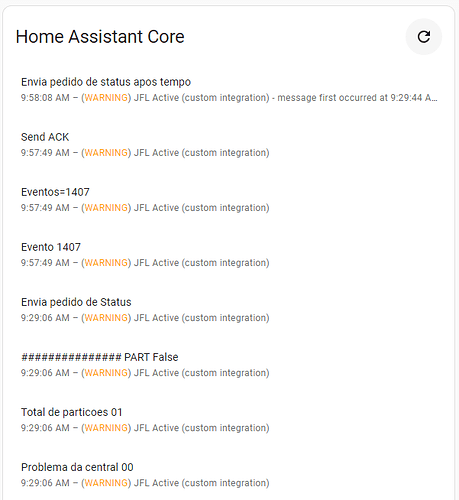Viewport: 459px width, 500px height.
Task: Open the 'Send ACK' log entry
Action: 229,145
